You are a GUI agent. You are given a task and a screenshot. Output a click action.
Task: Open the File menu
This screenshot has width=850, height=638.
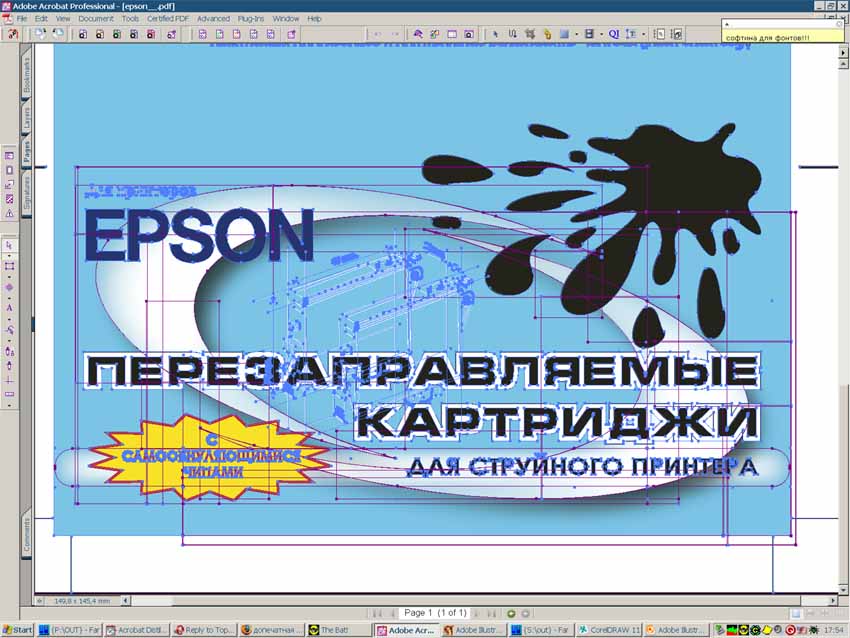(x=22, y=18)
